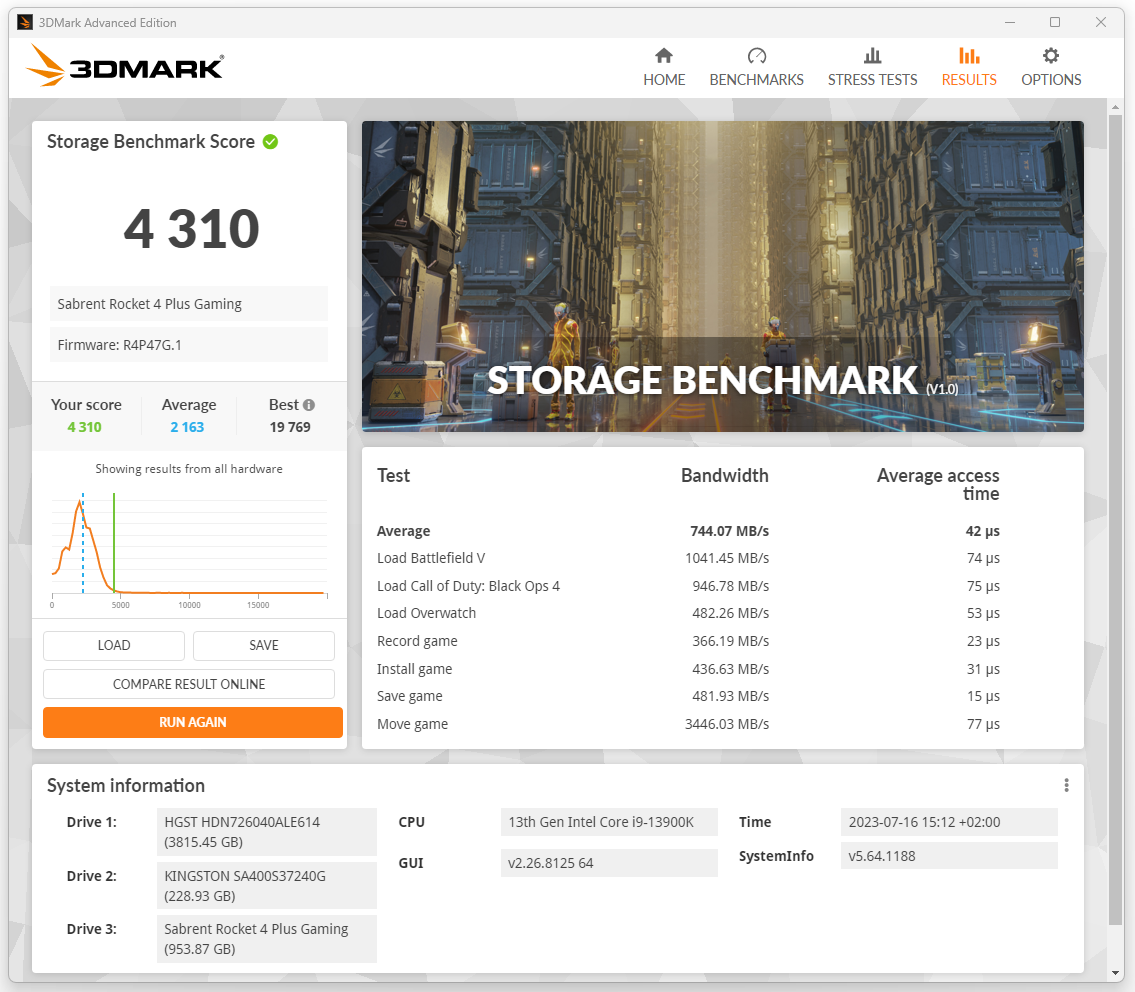Click the 3446.03 MB/s bandwidth value
The width and height of the screenshot is (1135, 992).
[727, 724]
